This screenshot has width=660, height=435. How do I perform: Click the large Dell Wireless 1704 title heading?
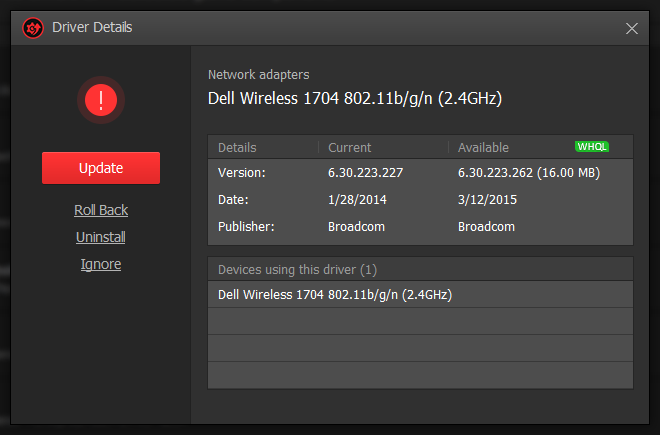tap(355, 99)
